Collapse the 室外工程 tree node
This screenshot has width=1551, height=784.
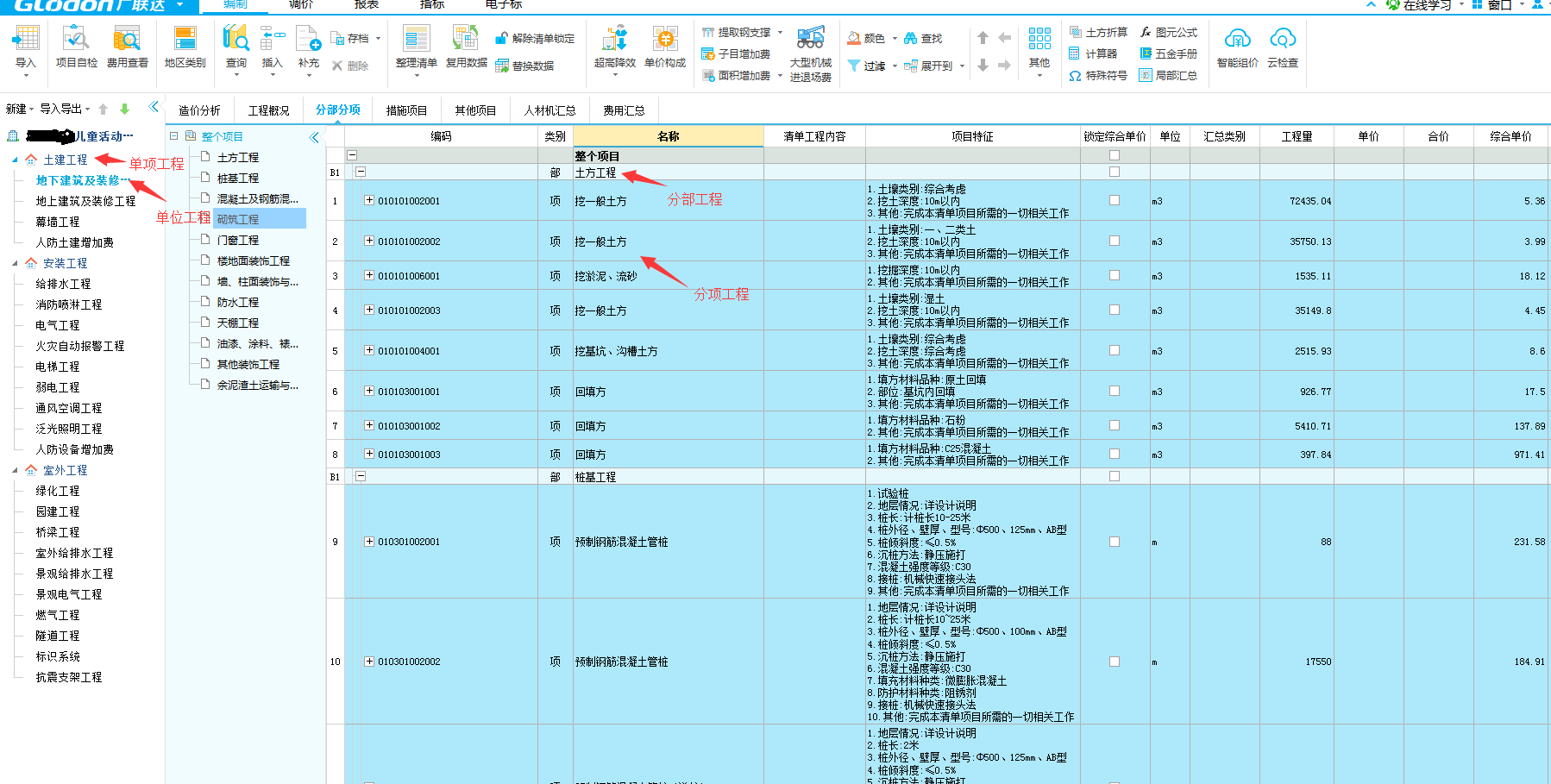(x=15, y=470)
